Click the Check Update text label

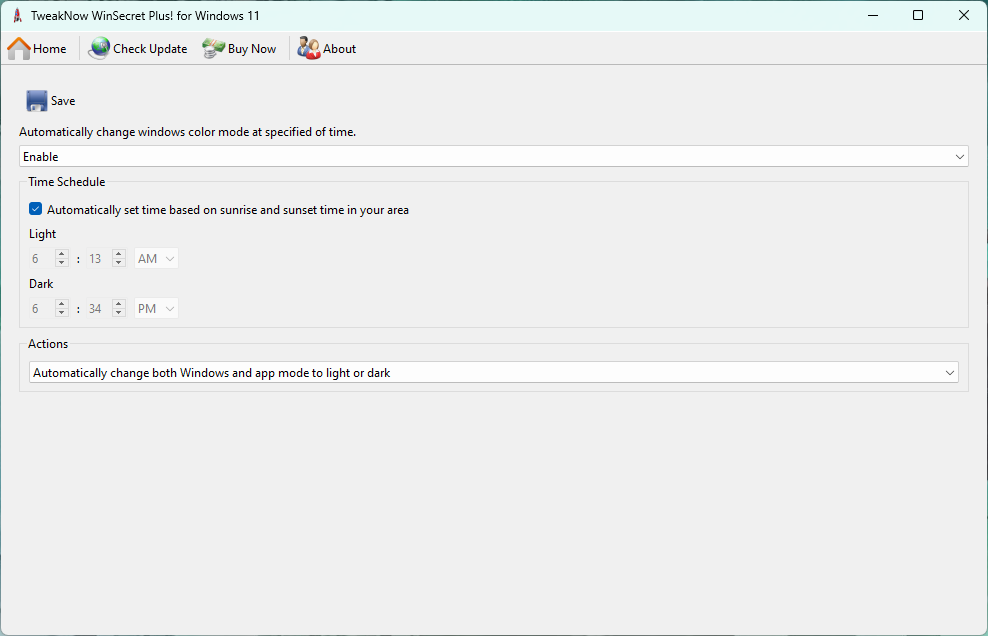pyautogui.click(x=150, y=49)
